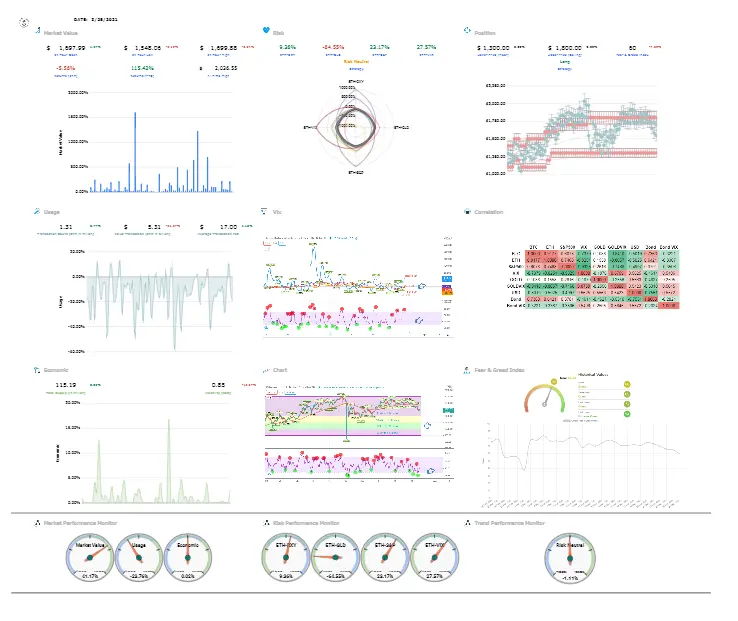Image resolution: width=738 pixels, height=621 pixels.
Task: Click the Economic section icon
Action: click(37, 370)
